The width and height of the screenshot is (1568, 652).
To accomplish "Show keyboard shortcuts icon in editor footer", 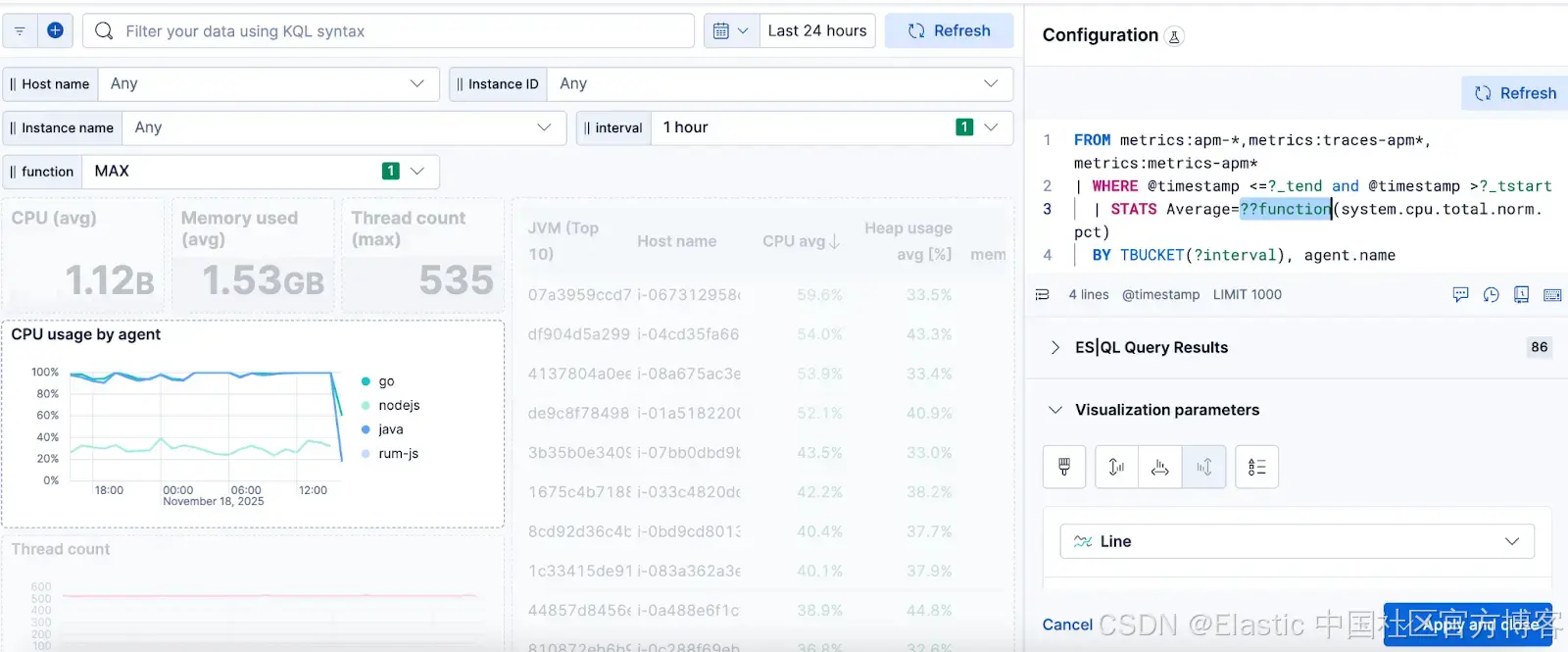I will coord(1552,294).
